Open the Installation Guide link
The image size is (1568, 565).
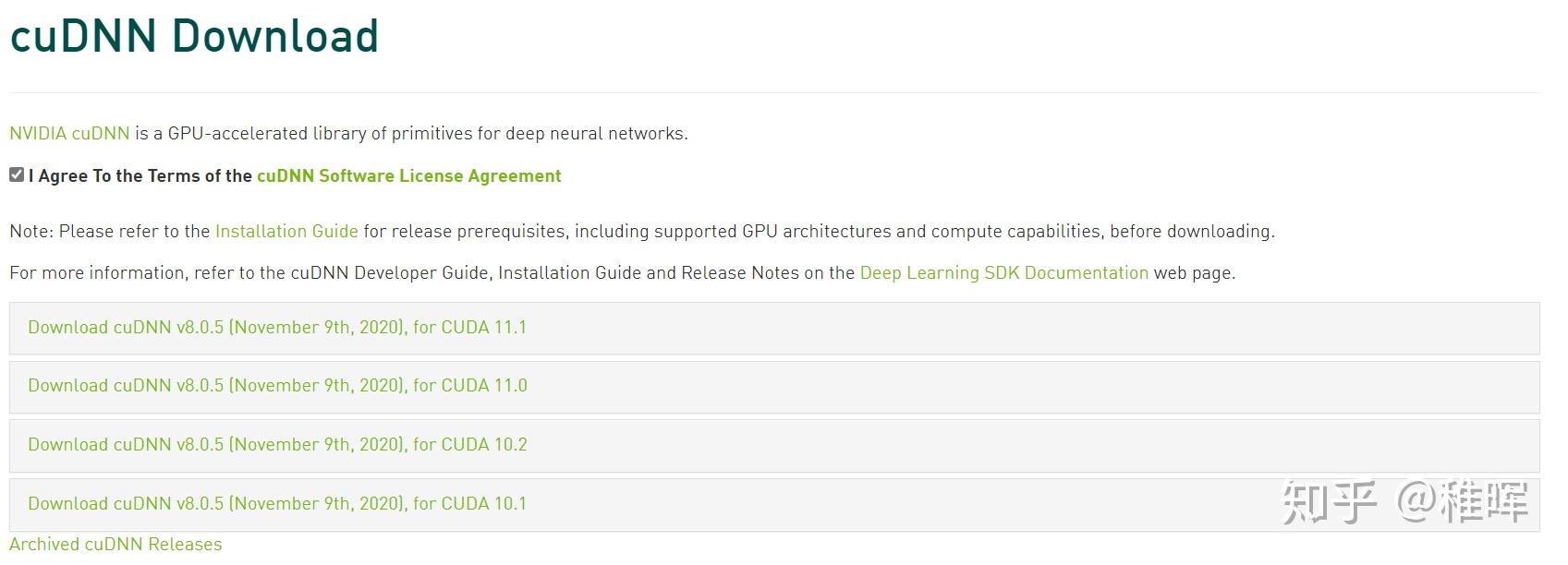(x=286, y=232)
